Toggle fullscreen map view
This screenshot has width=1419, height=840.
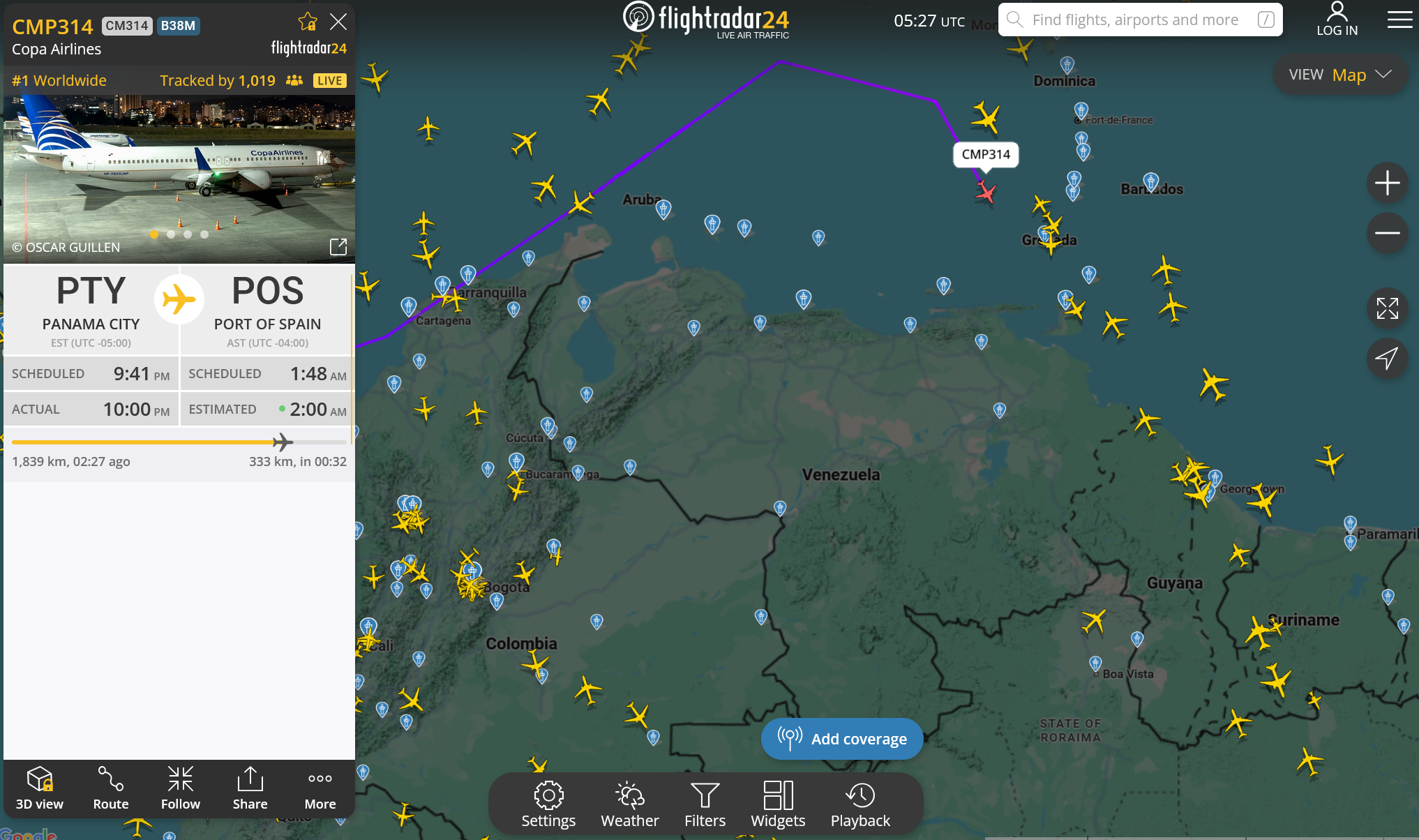pyautogui.click(x=1387, y=308)
